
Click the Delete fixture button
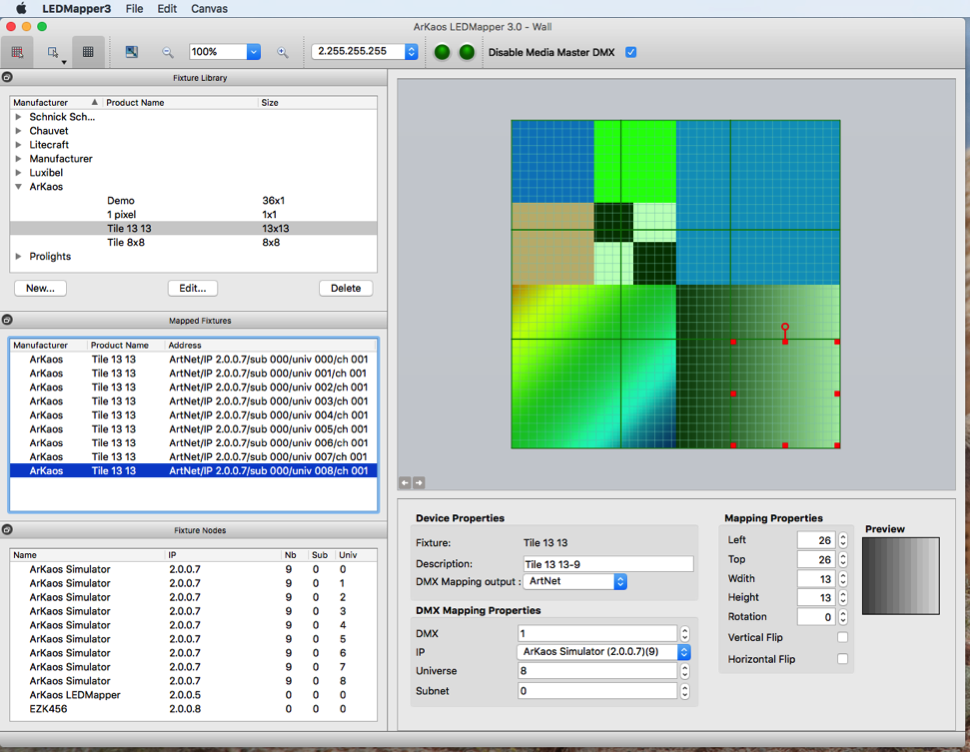pos(346,288)
